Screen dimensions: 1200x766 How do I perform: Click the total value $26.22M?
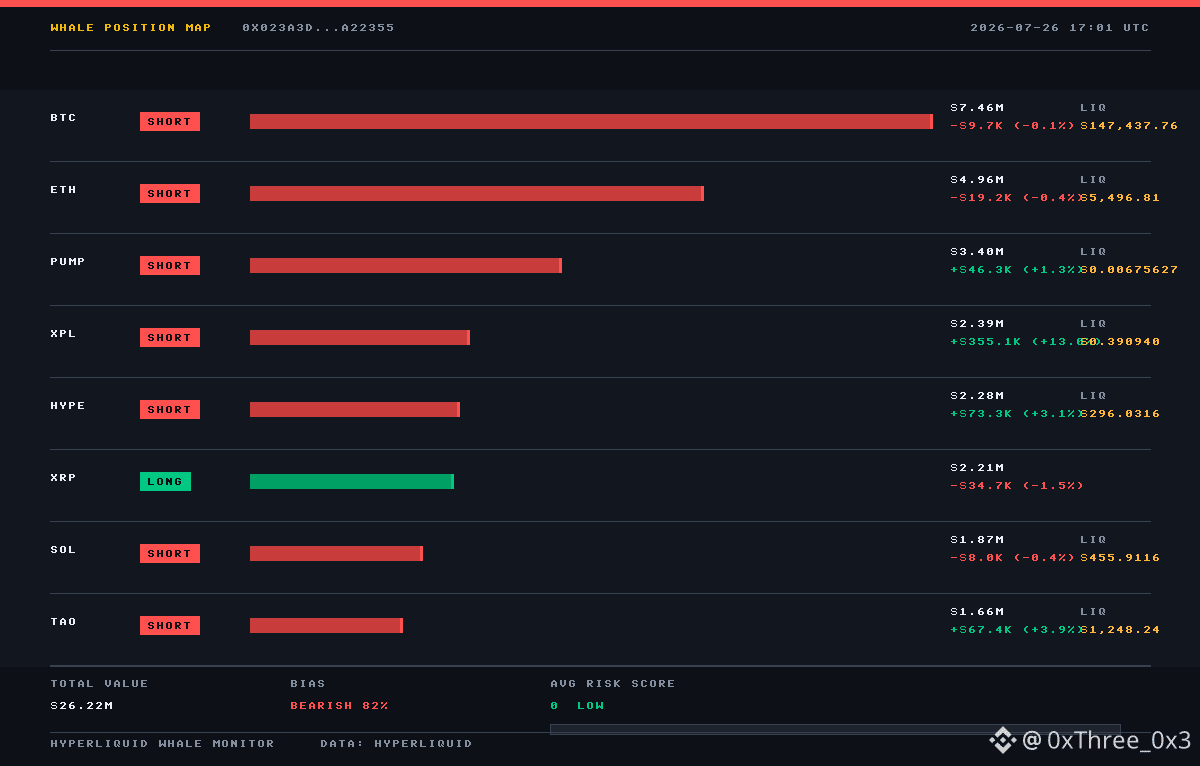click(82, 706)
